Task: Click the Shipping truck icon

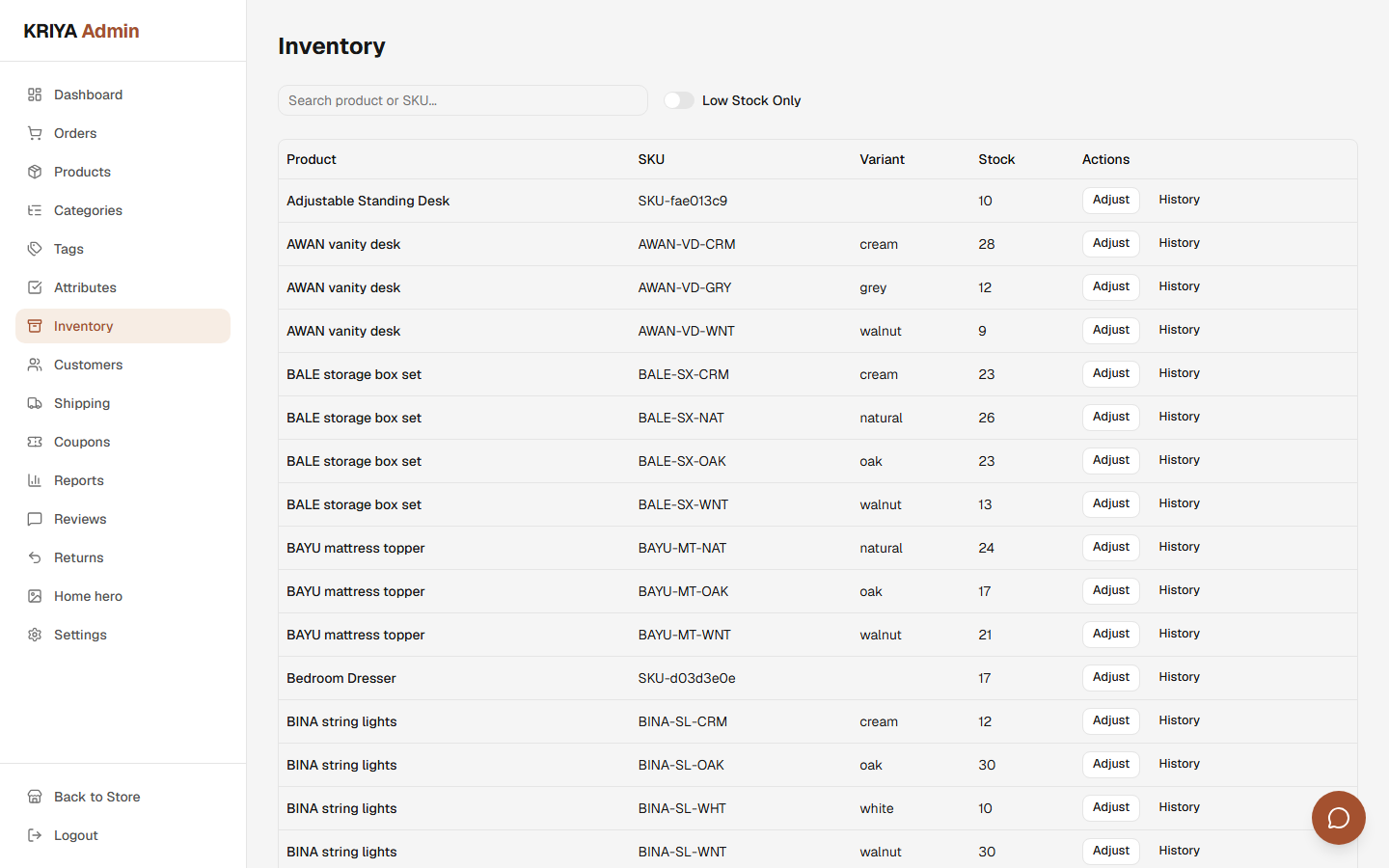Action: 35,403
